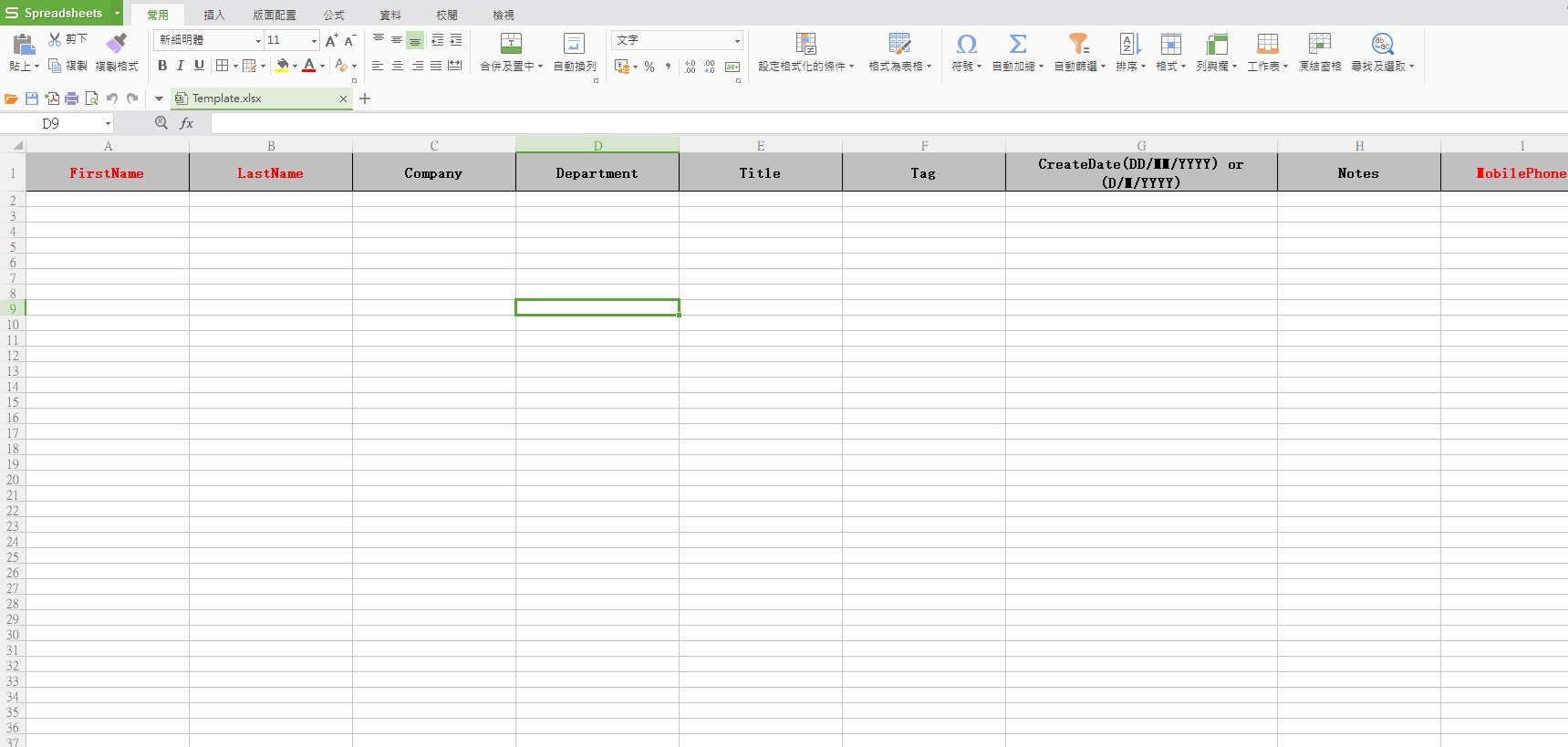Viewport: 1568px width, 747px height.
Task: Activate the Format Painter (複製格式) brush
Action: pos(117,43)
